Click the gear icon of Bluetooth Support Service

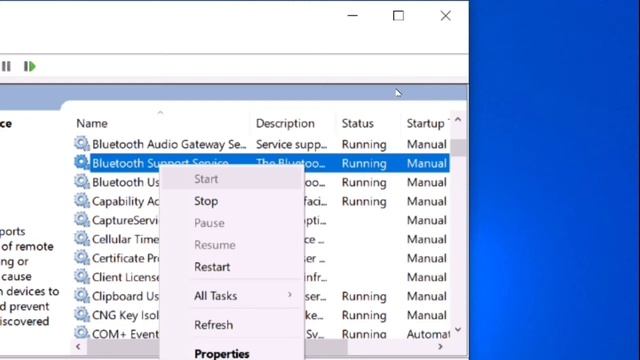pyautogui.click(x=82, y=162)
